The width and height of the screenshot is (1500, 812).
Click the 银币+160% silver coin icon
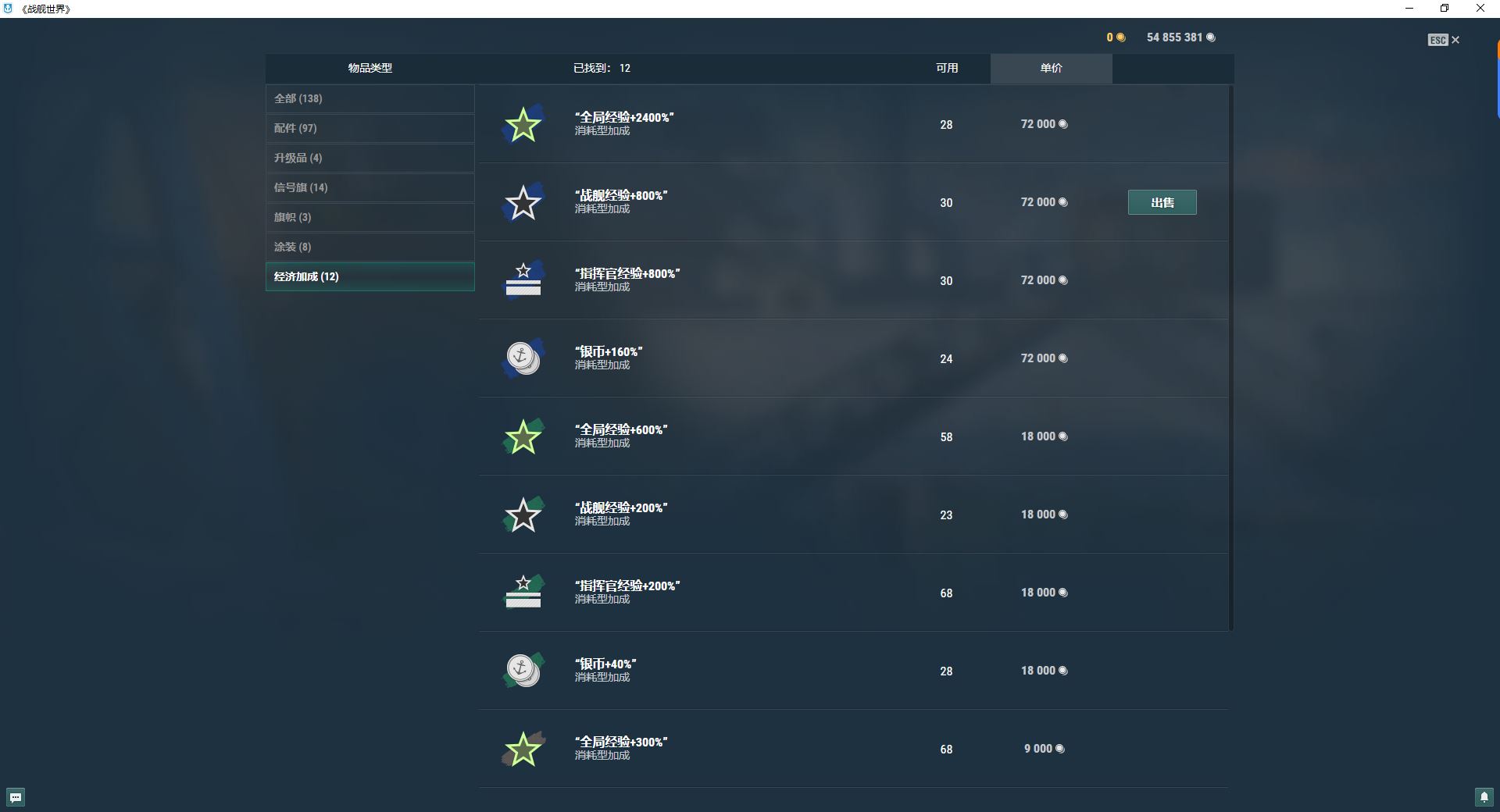[523, 358]
